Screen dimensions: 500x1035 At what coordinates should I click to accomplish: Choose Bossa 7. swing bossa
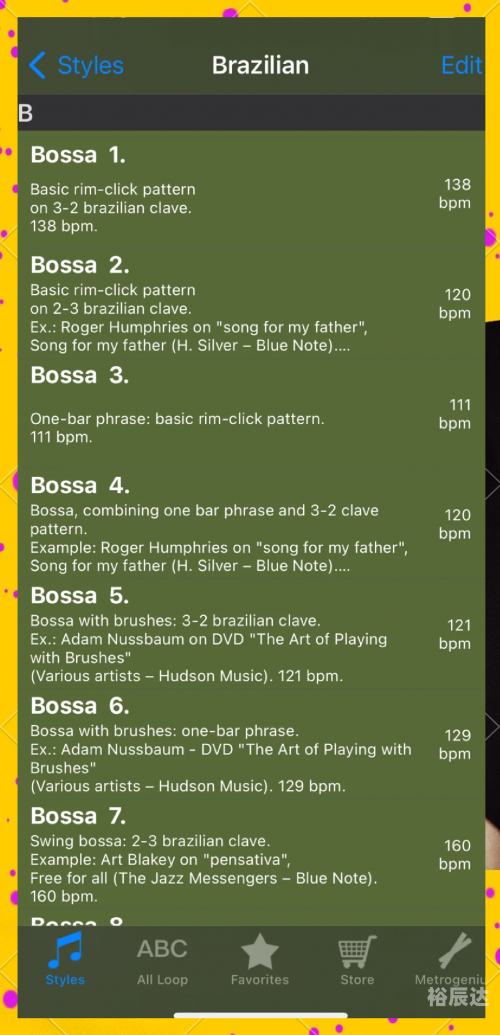coord(251,853)
